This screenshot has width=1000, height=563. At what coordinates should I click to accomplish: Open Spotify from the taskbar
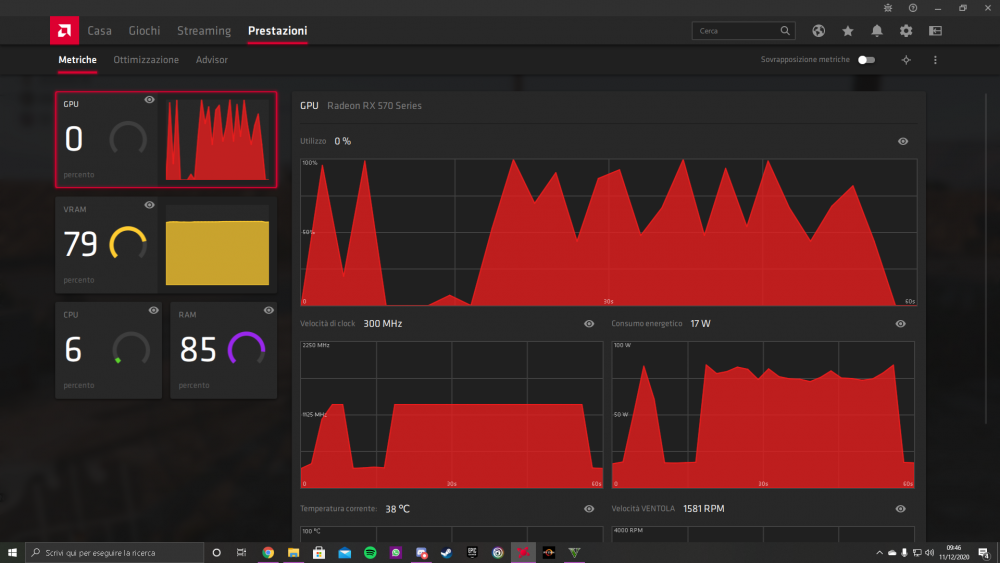point(370,553)
